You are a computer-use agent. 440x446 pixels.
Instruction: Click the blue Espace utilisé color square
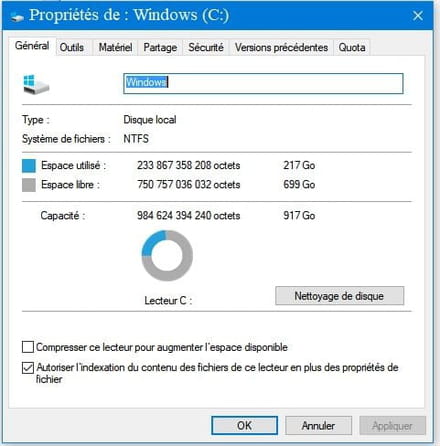(x=29, y=166)
